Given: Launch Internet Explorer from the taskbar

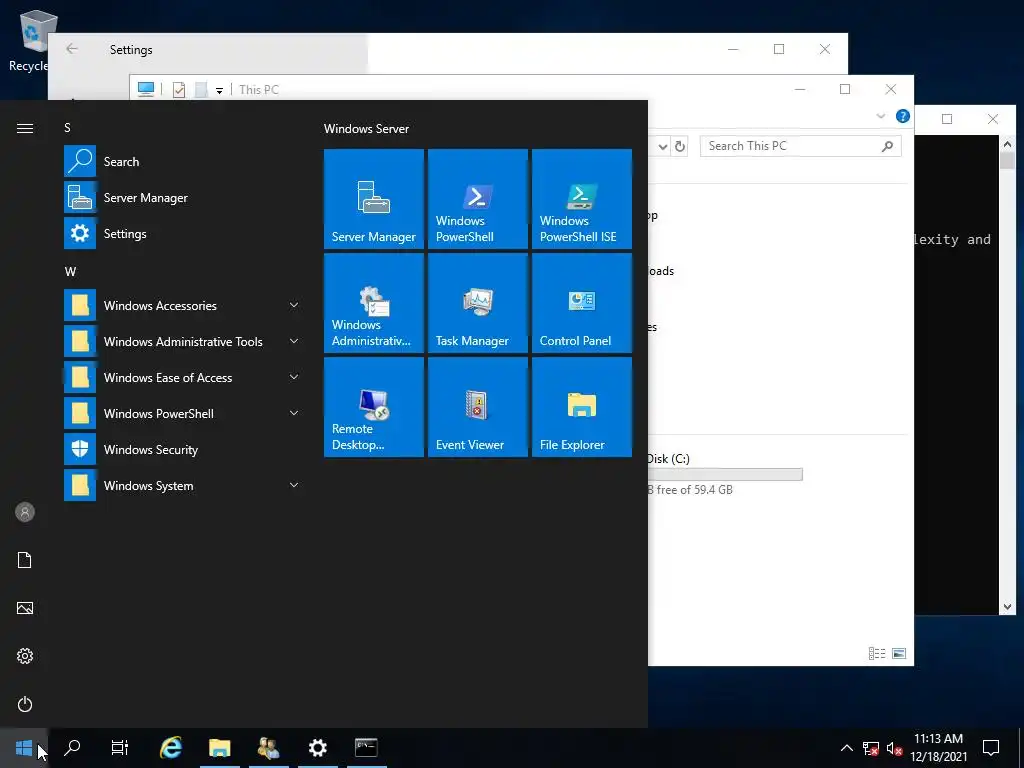Looking at the screenshot, I should click(x=170, y=748).
